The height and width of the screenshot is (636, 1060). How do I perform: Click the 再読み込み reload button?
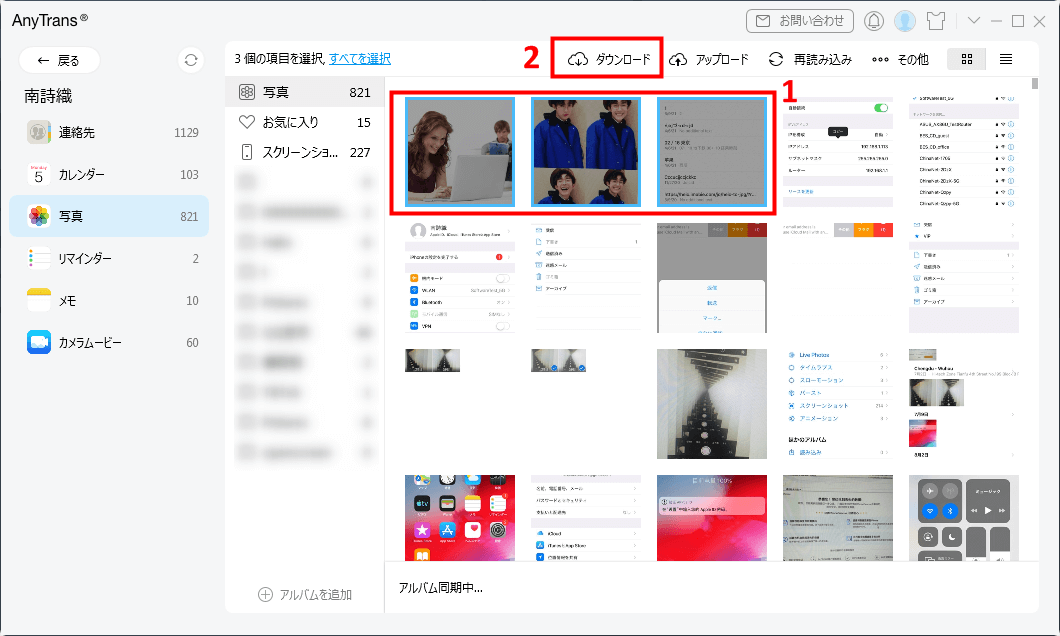[x=811, y=59]
